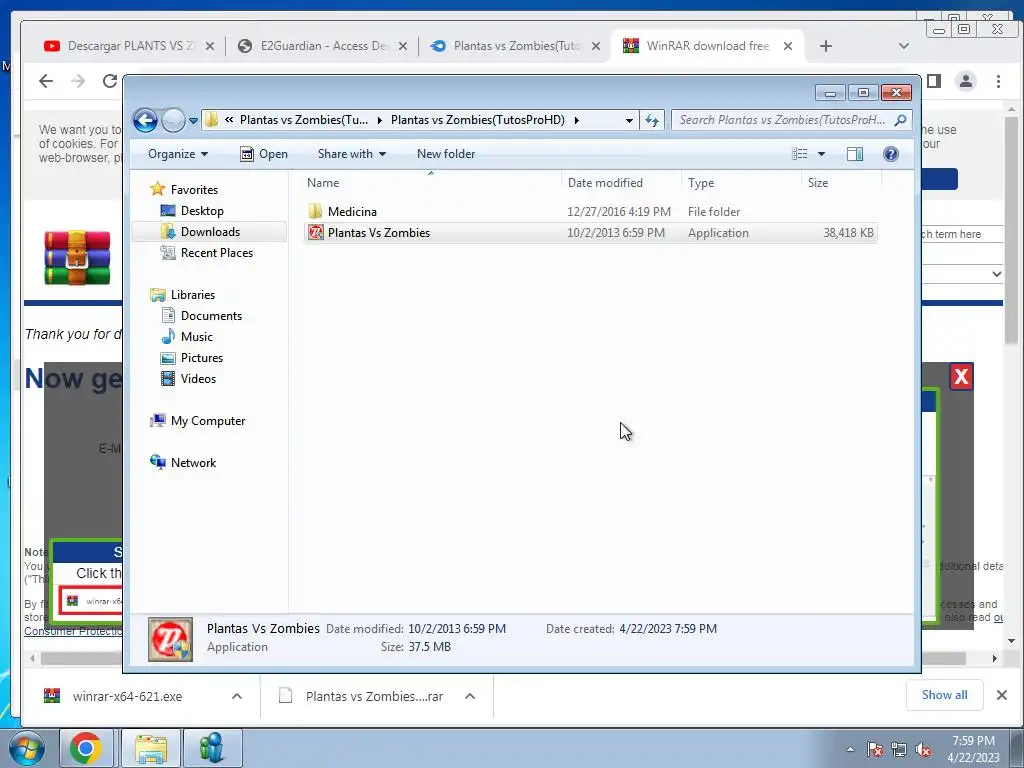This screenshot has width=1024, height=768.
Task: Open Chrome tab search chevron
Action: click(x=904, y=46)
